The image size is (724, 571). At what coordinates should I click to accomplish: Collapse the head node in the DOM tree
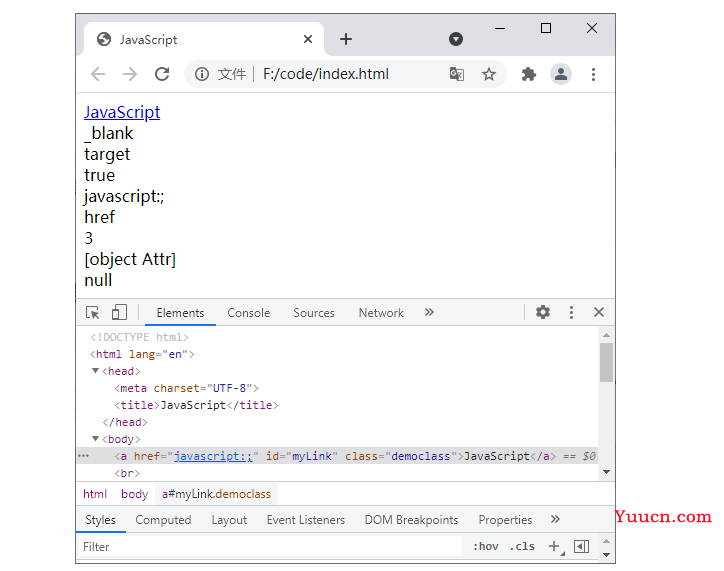pyautogui.click(x=95, y=371)
